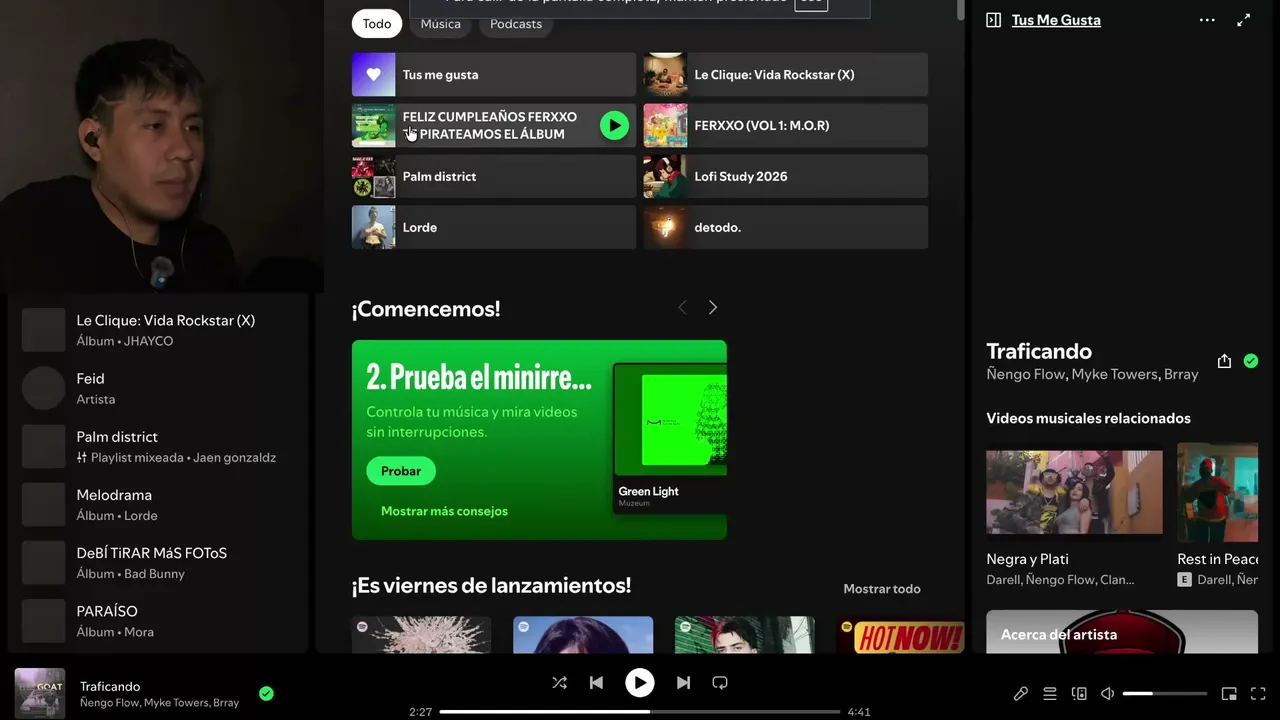Mute volume with the speaker icon

click(1108, 694)
